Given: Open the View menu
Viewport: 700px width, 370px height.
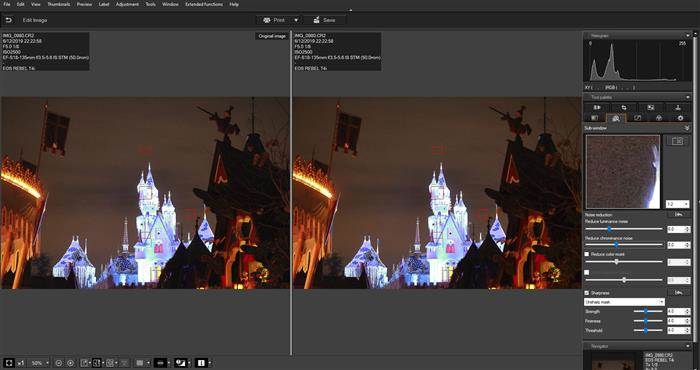Looking at the screenshot, I should [x=36, y=4].
